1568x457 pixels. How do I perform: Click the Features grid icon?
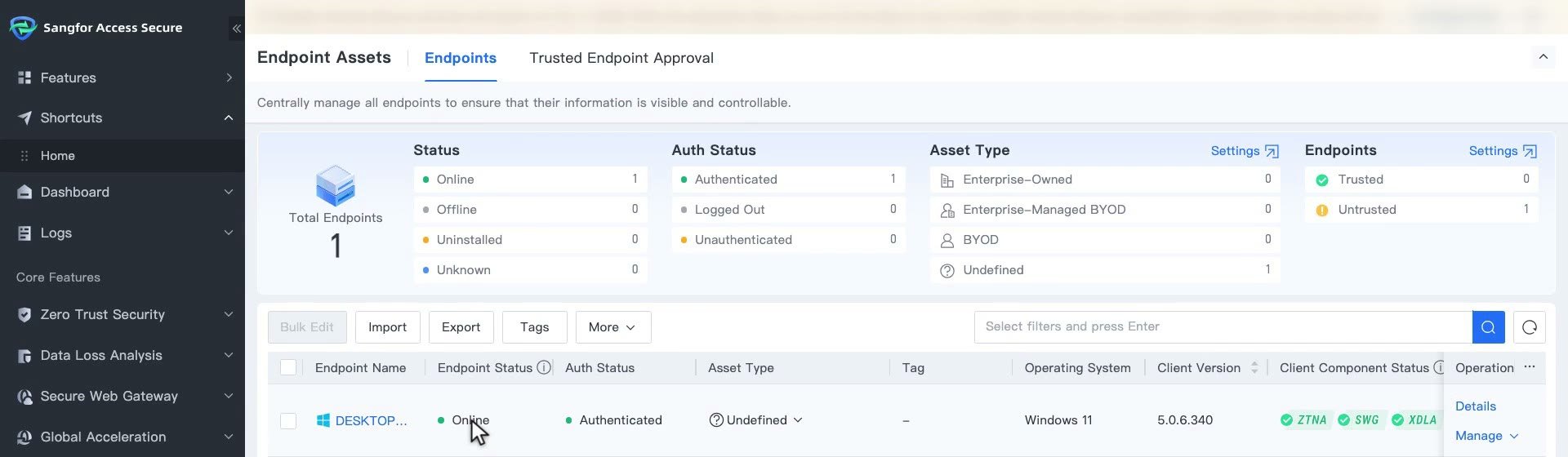pos(24,78)
